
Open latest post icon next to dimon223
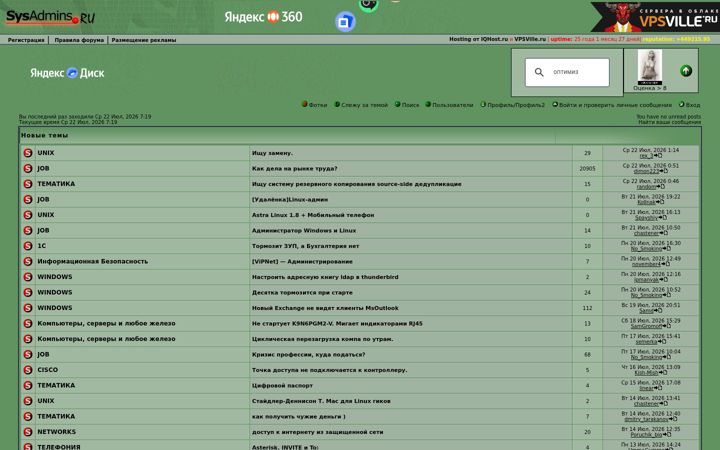click(664, 171)
